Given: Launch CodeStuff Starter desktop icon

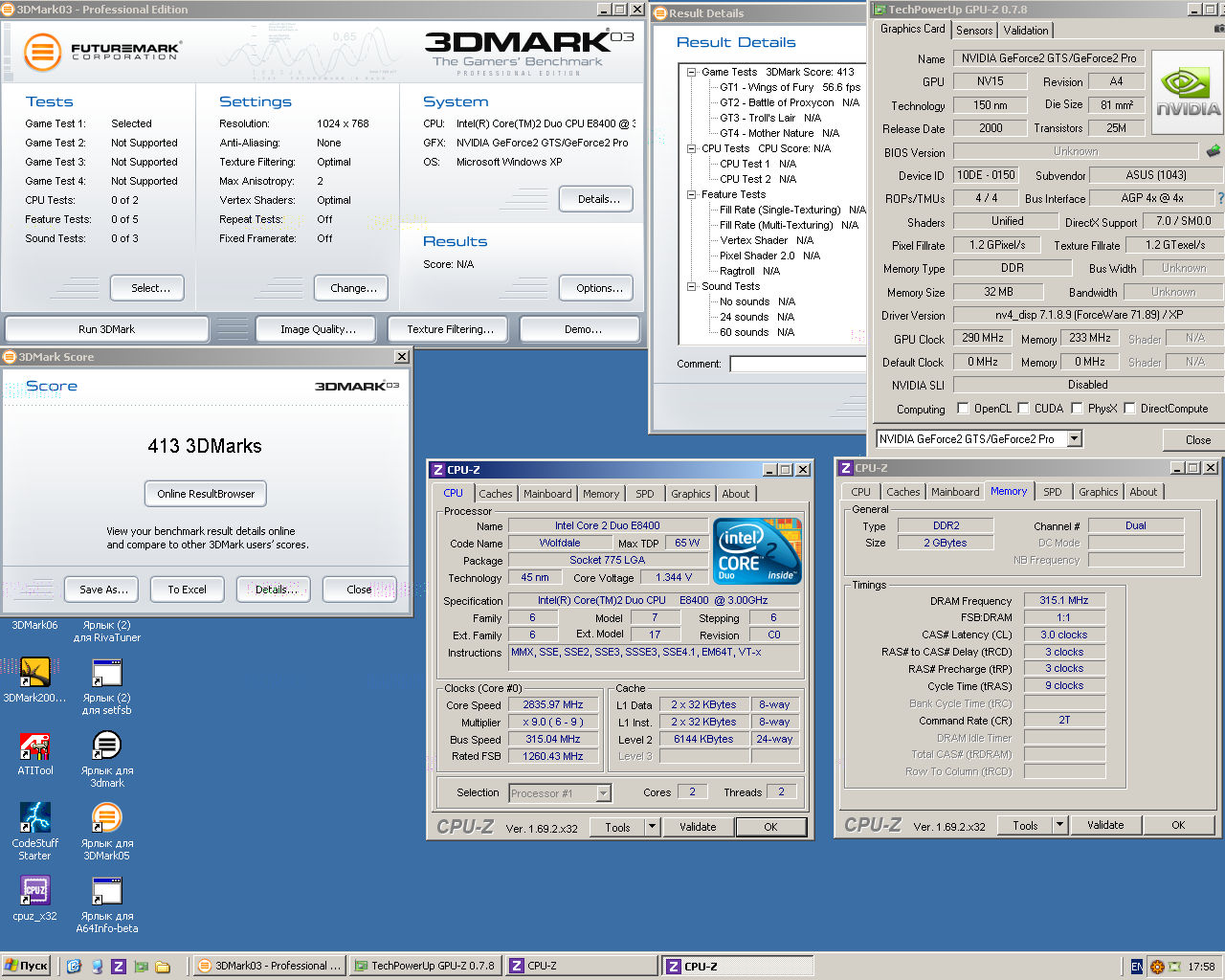Looking at the screenshot, I should tap(34, 831).
